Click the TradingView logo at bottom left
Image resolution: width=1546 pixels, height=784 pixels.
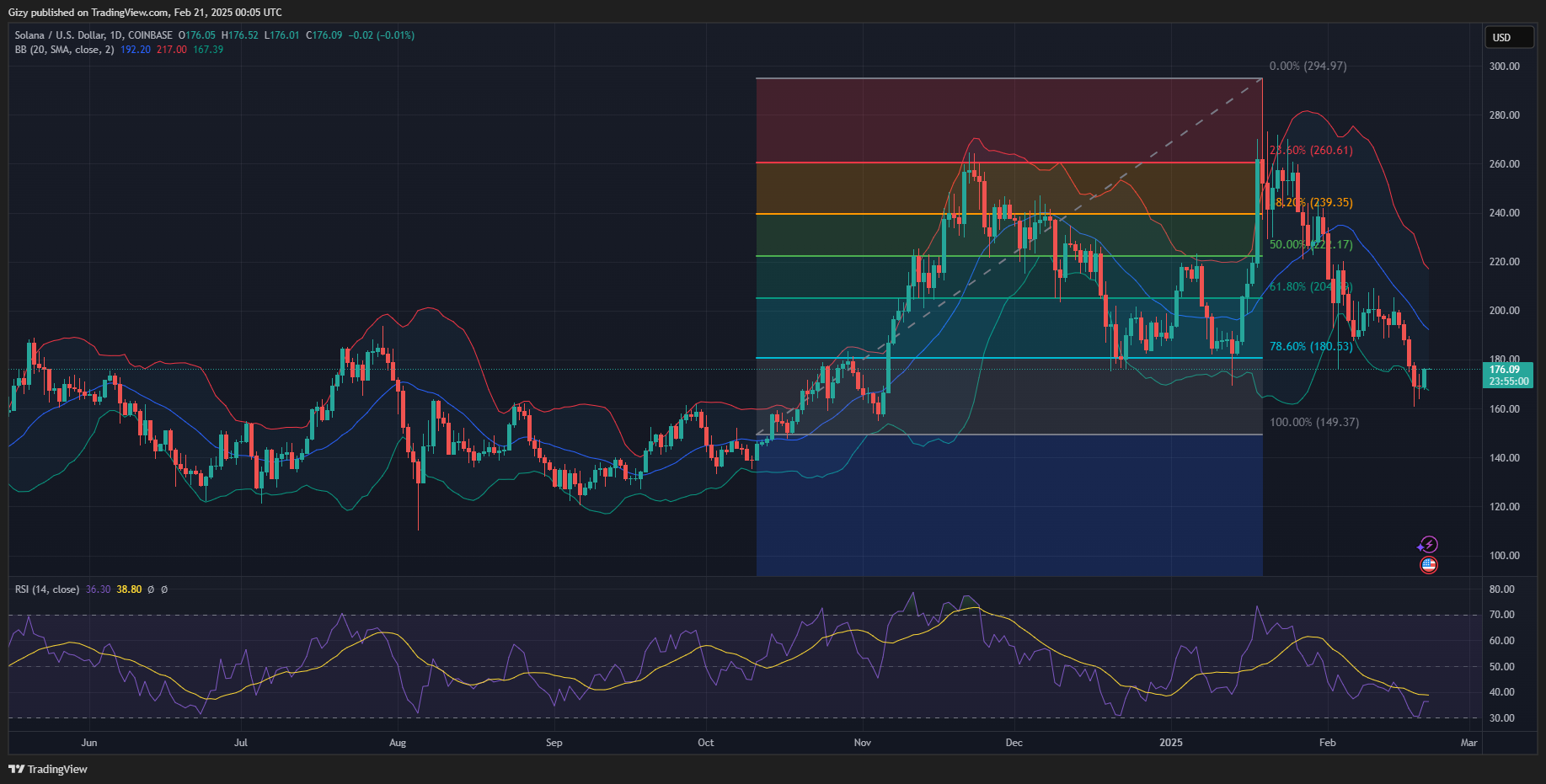coord(48,769)
